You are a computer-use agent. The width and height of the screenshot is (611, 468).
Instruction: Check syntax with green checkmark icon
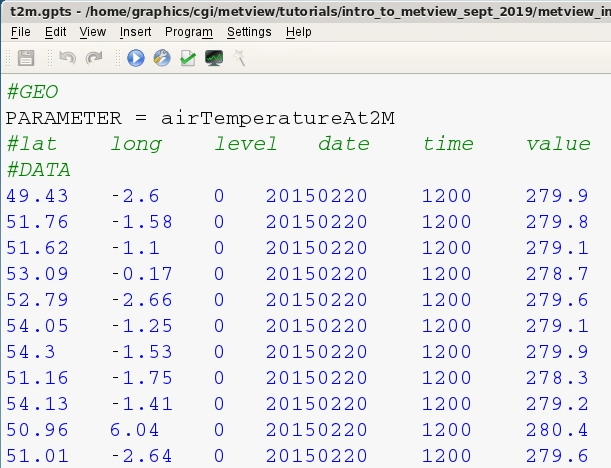pos(188,58)
